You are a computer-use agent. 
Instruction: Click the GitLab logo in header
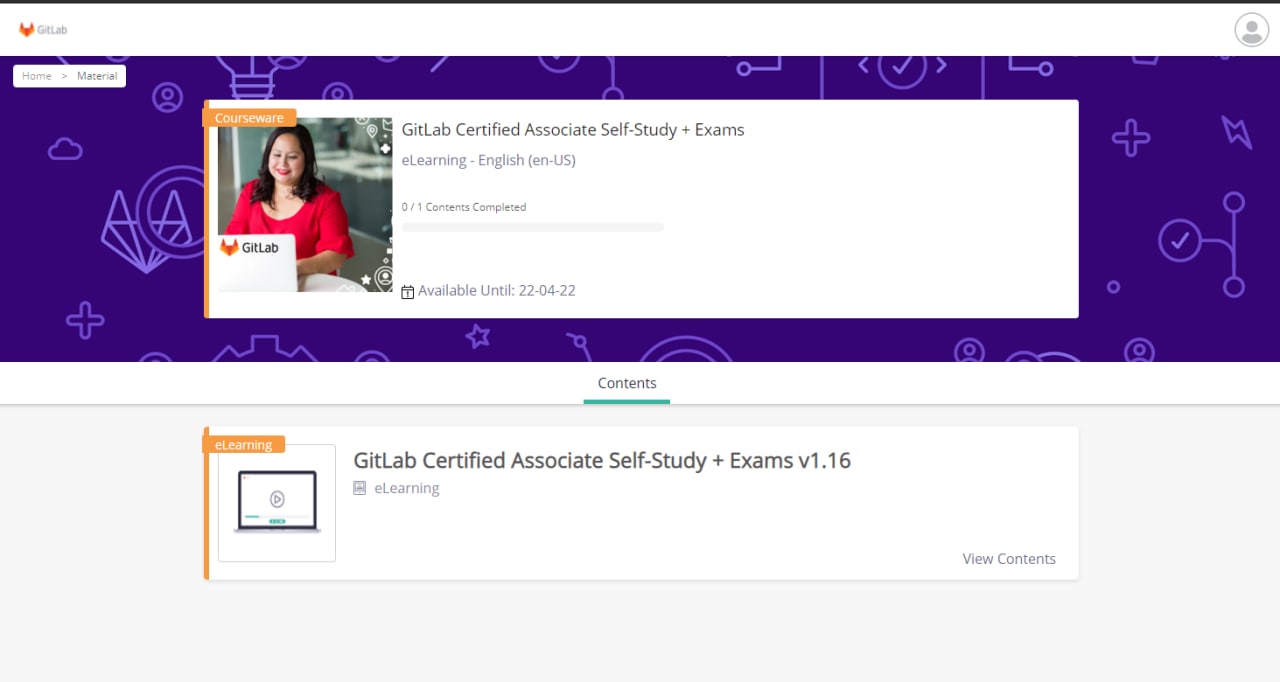coord(43,30)
